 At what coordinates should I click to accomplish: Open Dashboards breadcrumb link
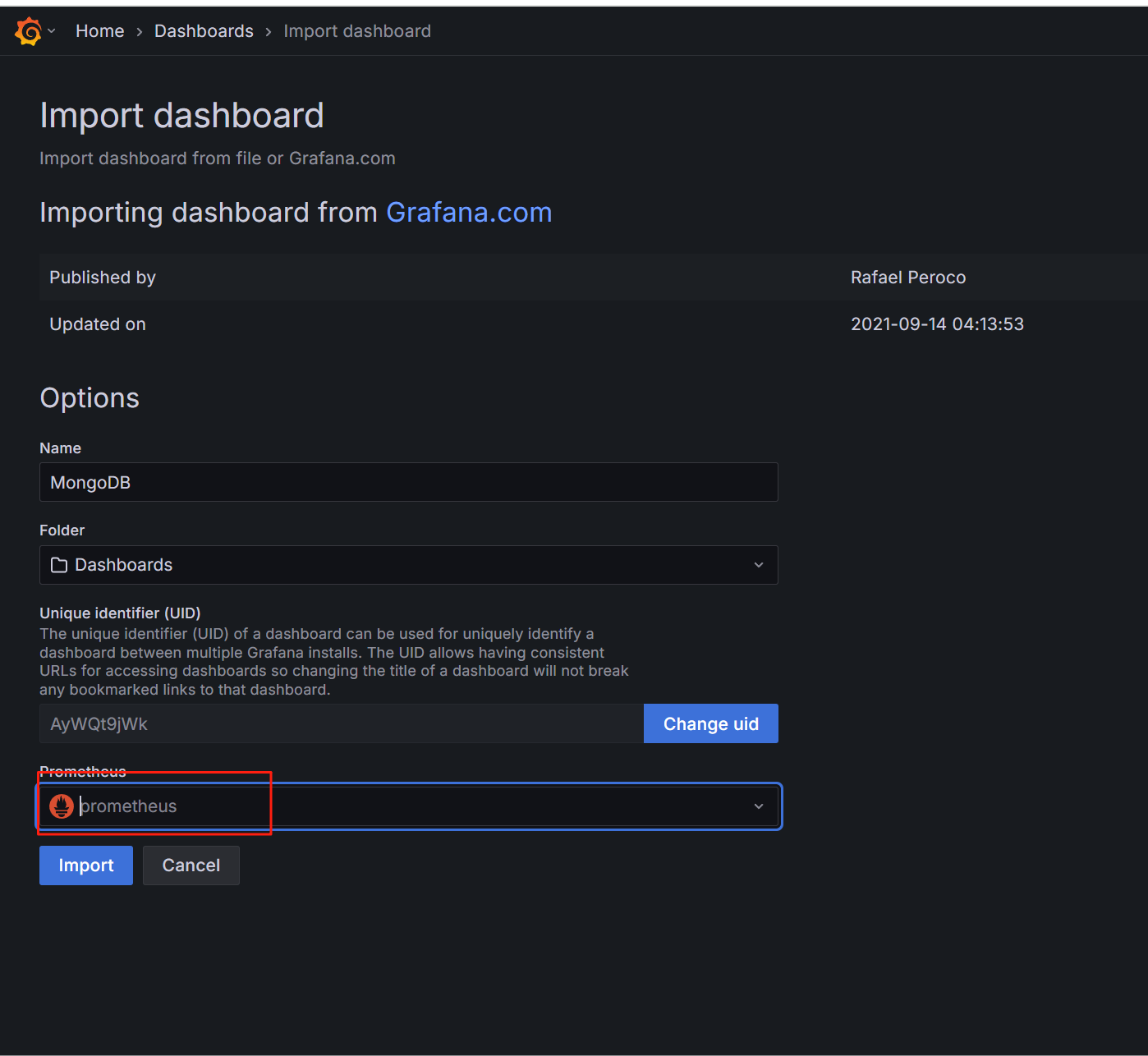coord(204,31)
